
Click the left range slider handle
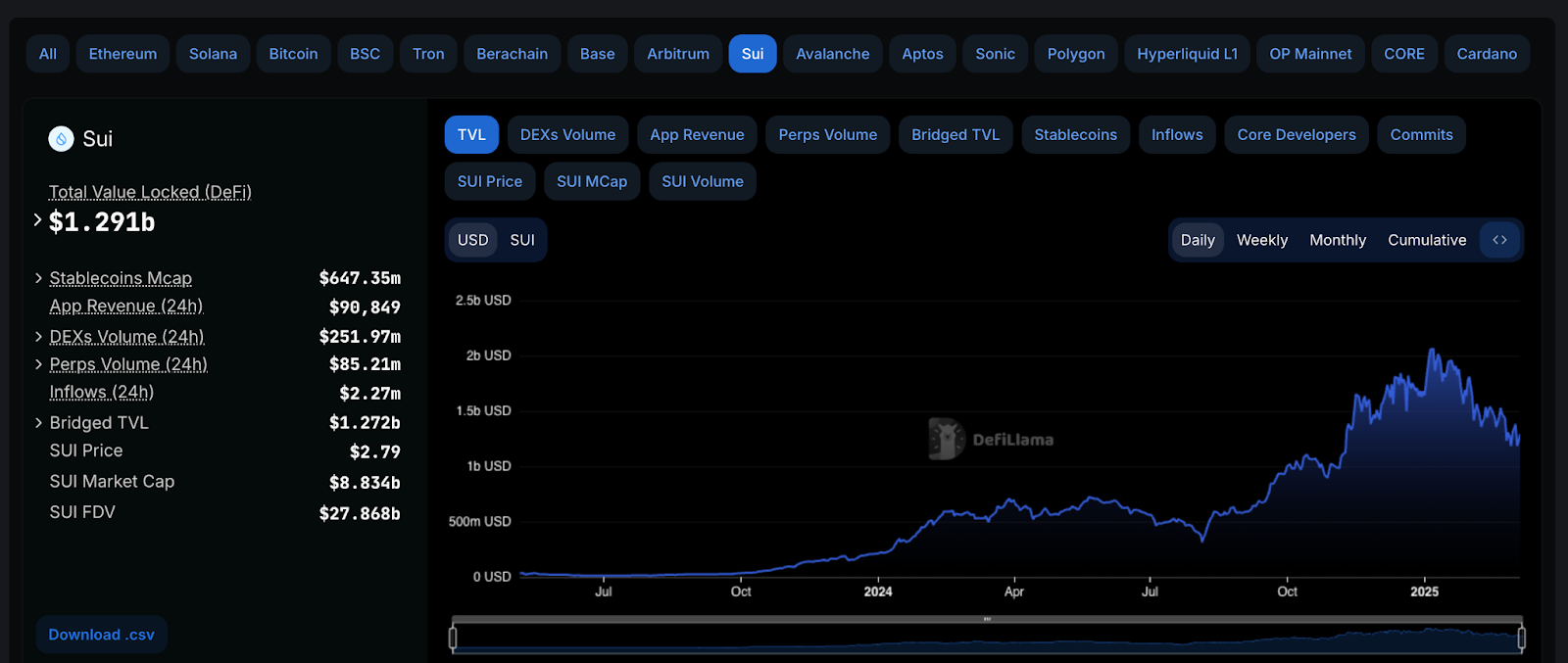click(x=453, y=639)
